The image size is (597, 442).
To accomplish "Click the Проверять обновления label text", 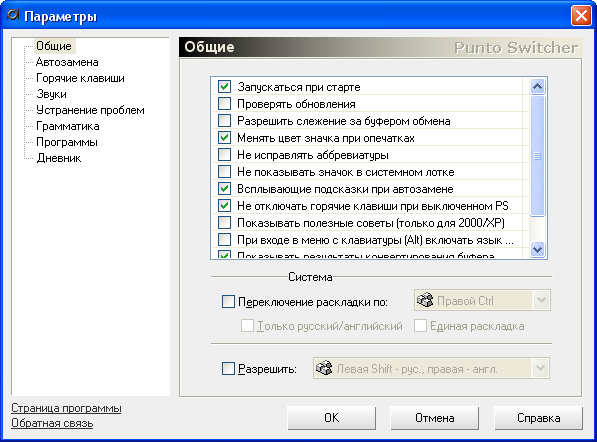I will pyautogui.click(x=296, y=104).
